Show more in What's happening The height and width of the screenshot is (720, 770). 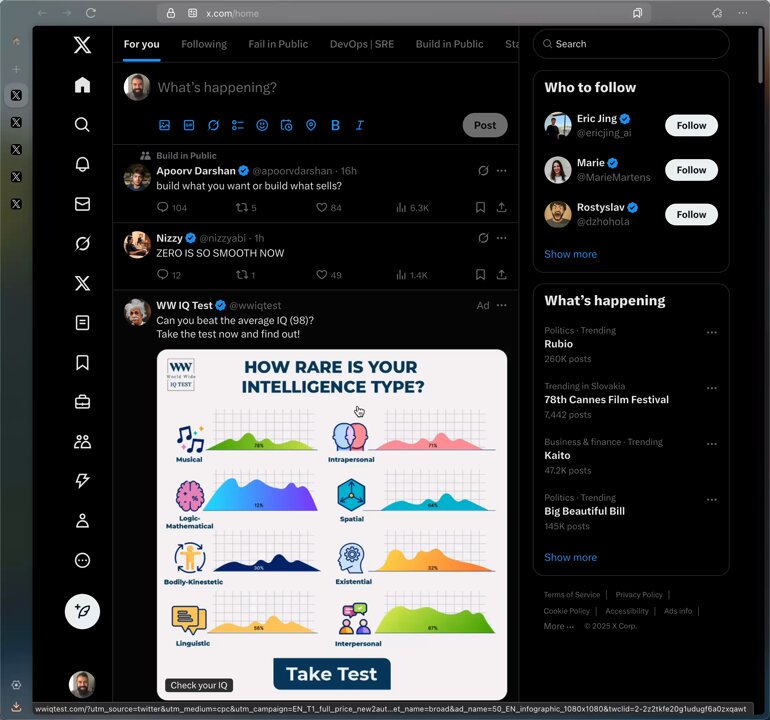571,557
